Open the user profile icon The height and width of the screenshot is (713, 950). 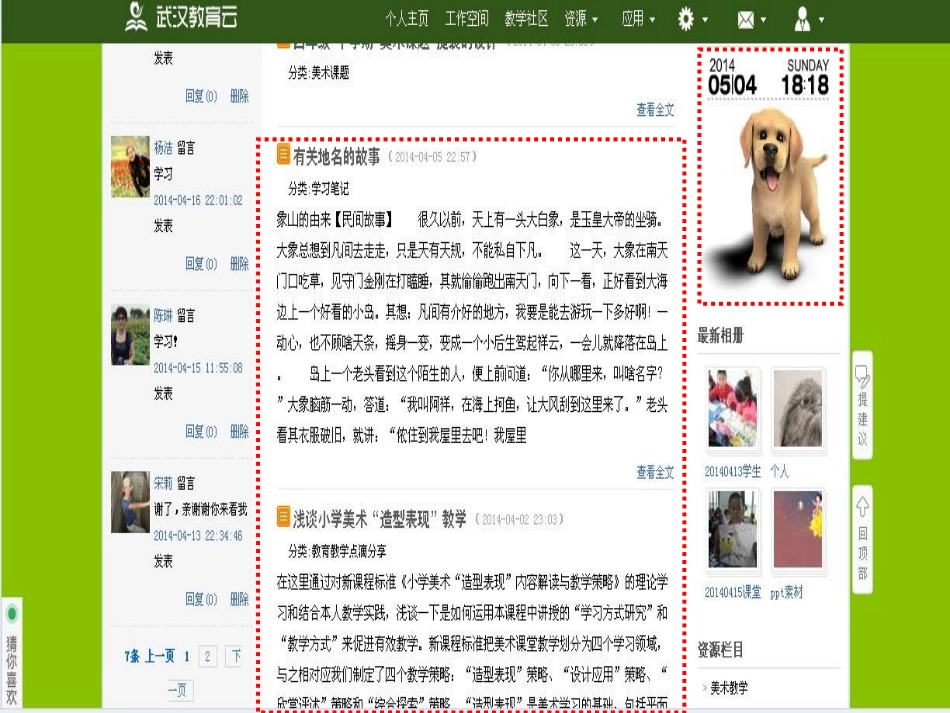coord(802,19)
